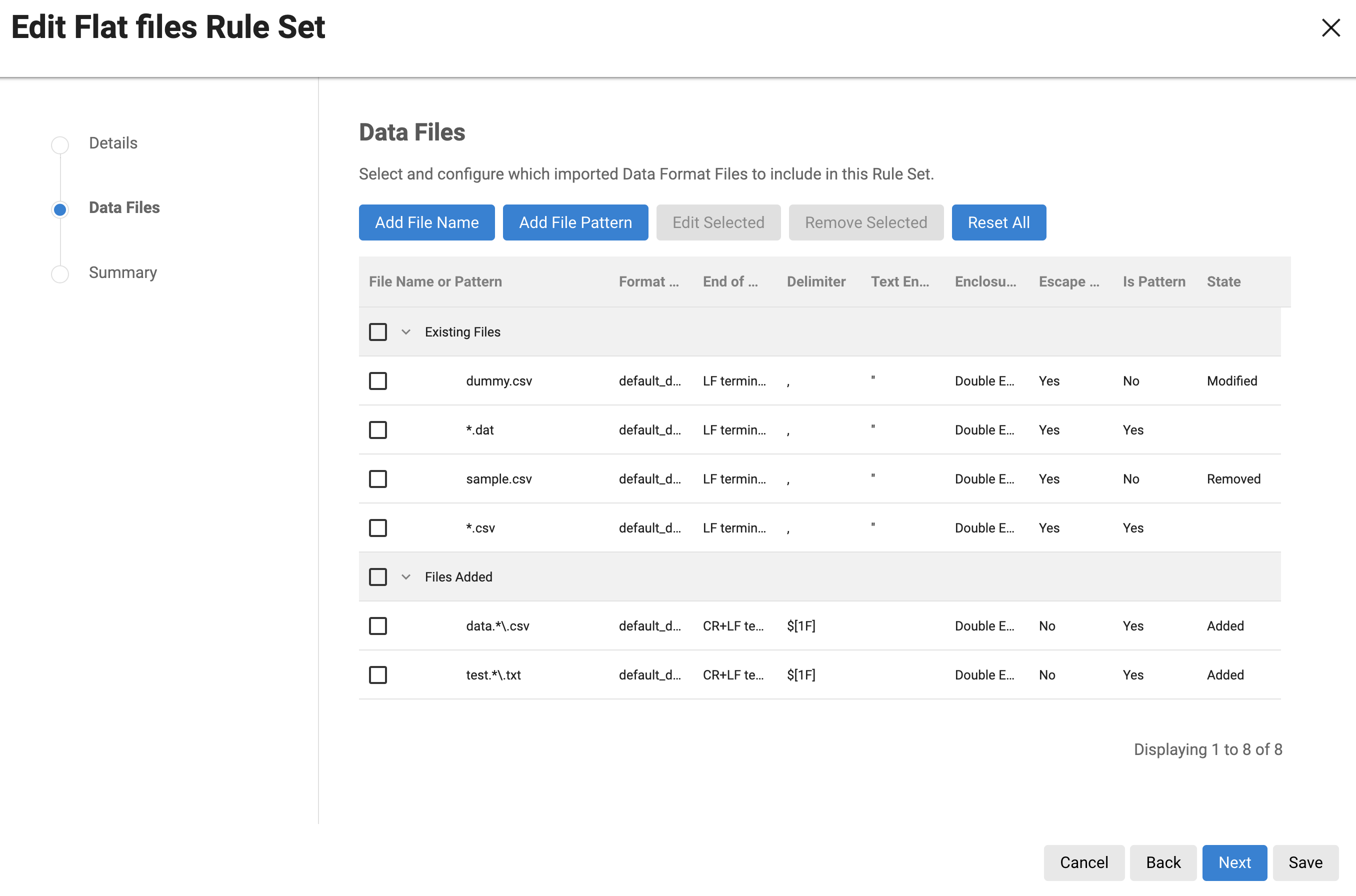Collapse the Files Added group chevron
Image resolution: width=1356 pixels, height=896 pixels.
click(405, 576)
